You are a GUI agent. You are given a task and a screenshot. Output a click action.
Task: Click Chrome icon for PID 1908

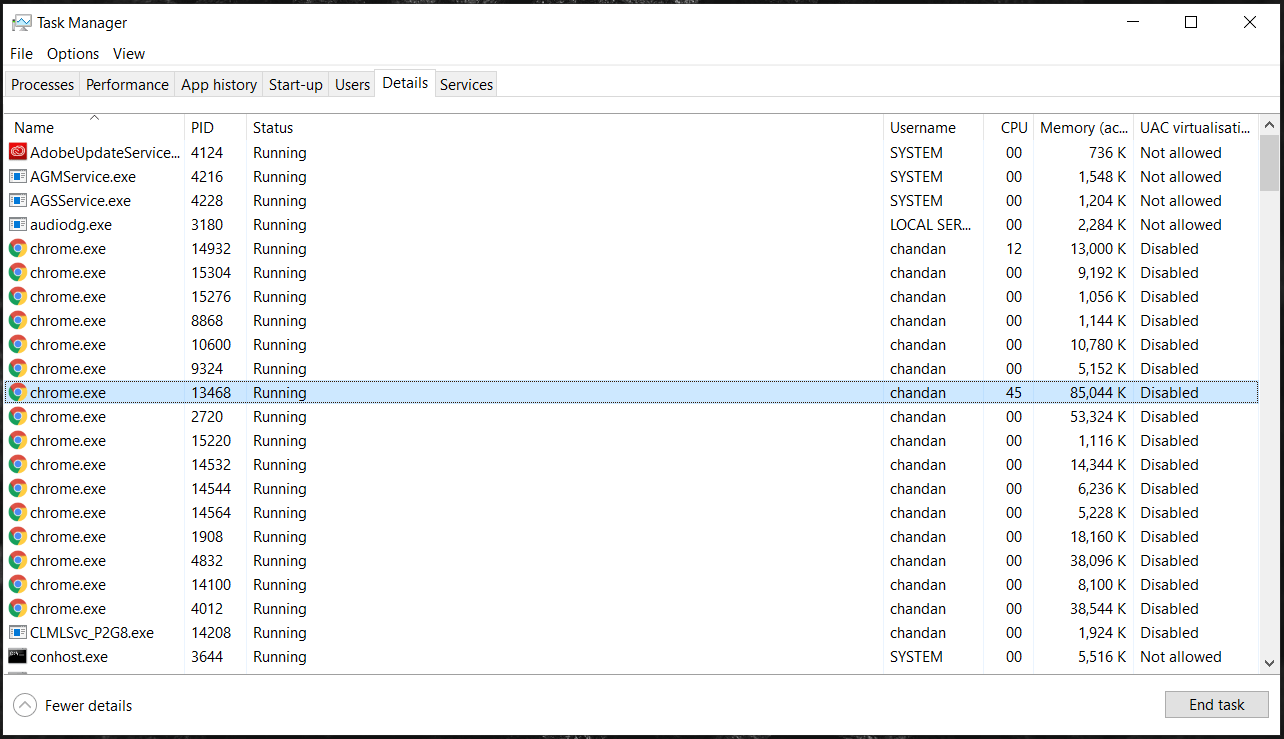[18, 536]
